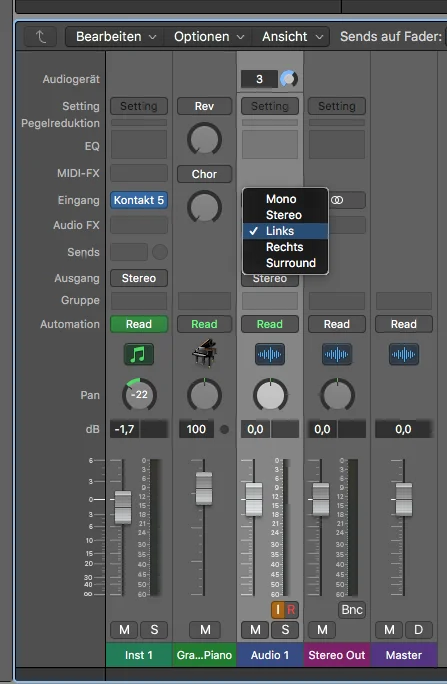Image resolution: width=447 pixels, height=684 pixels.
Task: Click the green music note icon on Inst 1
Action: [x=139, y=354]
